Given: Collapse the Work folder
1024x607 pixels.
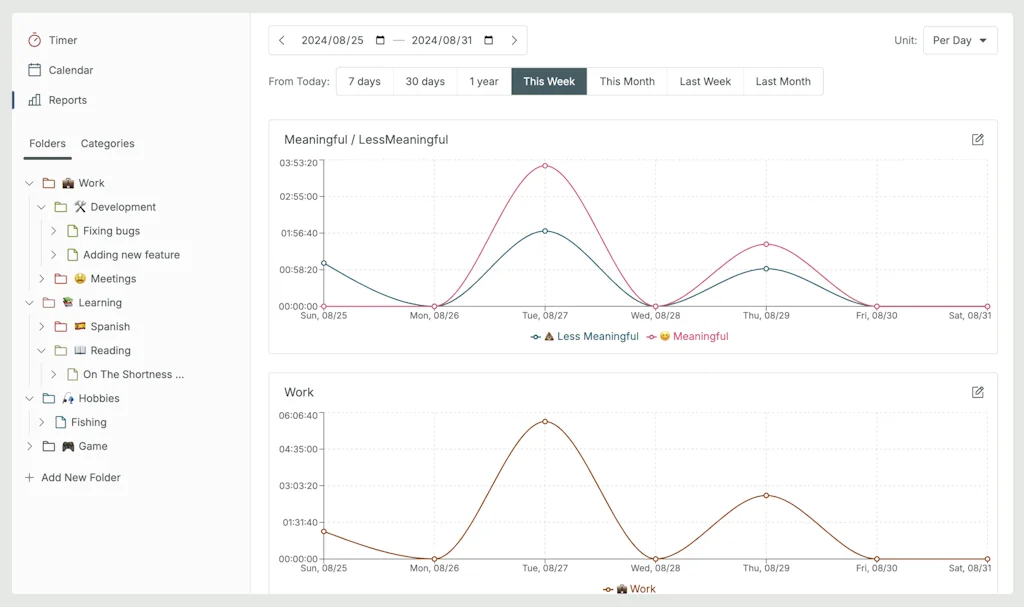Looking at the screenshot, I should pyautogui.click(x=30, y=183).
